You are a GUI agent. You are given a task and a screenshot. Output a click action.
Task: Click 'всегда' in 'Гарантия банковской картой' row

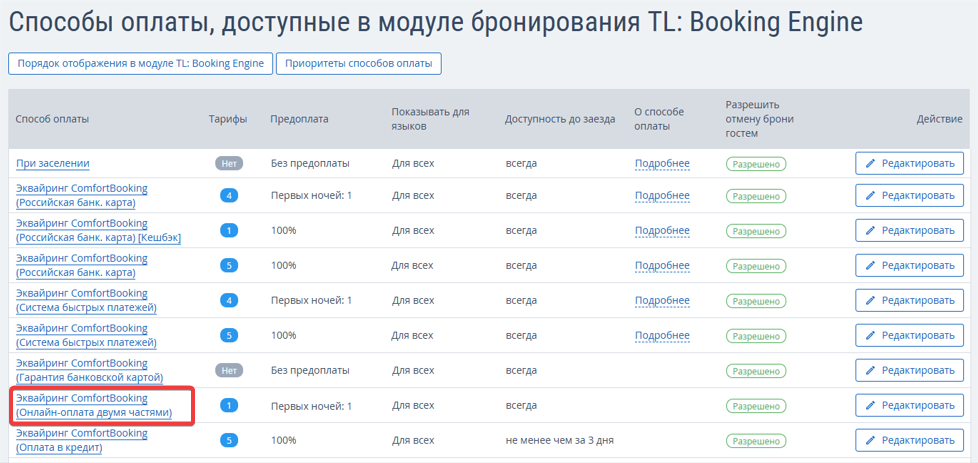click(x=521, y=371)
